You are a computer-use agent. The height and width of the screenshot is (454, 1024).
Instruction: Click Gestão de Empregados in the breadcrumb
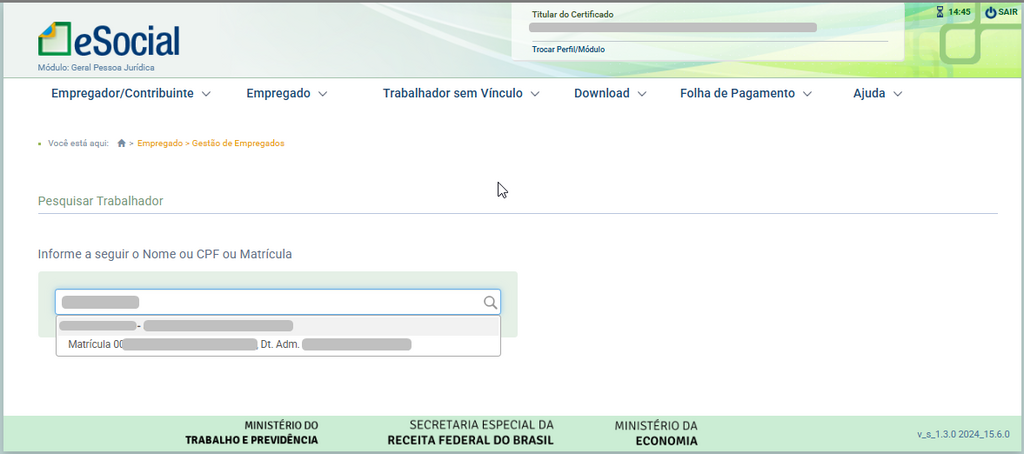(238, 144)
